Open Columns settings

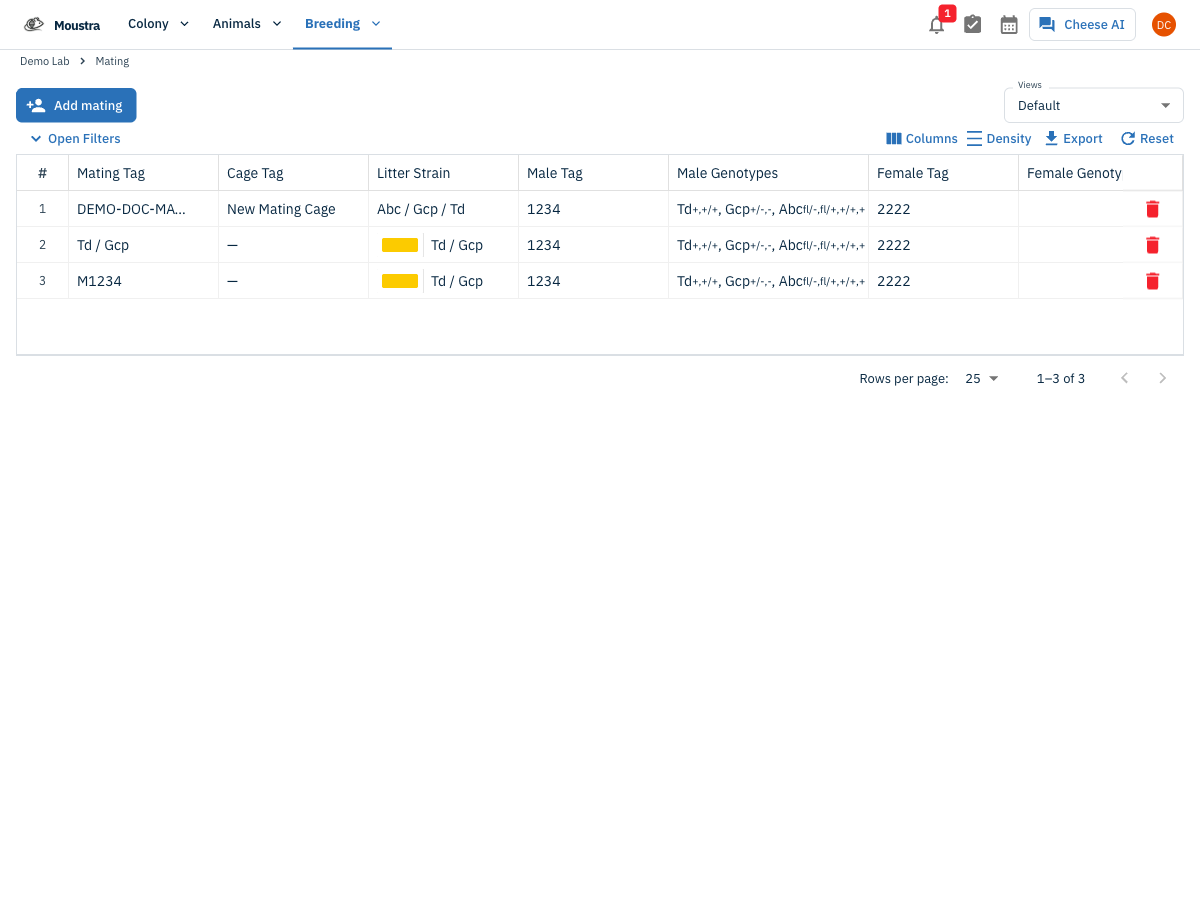coord(922,139)
